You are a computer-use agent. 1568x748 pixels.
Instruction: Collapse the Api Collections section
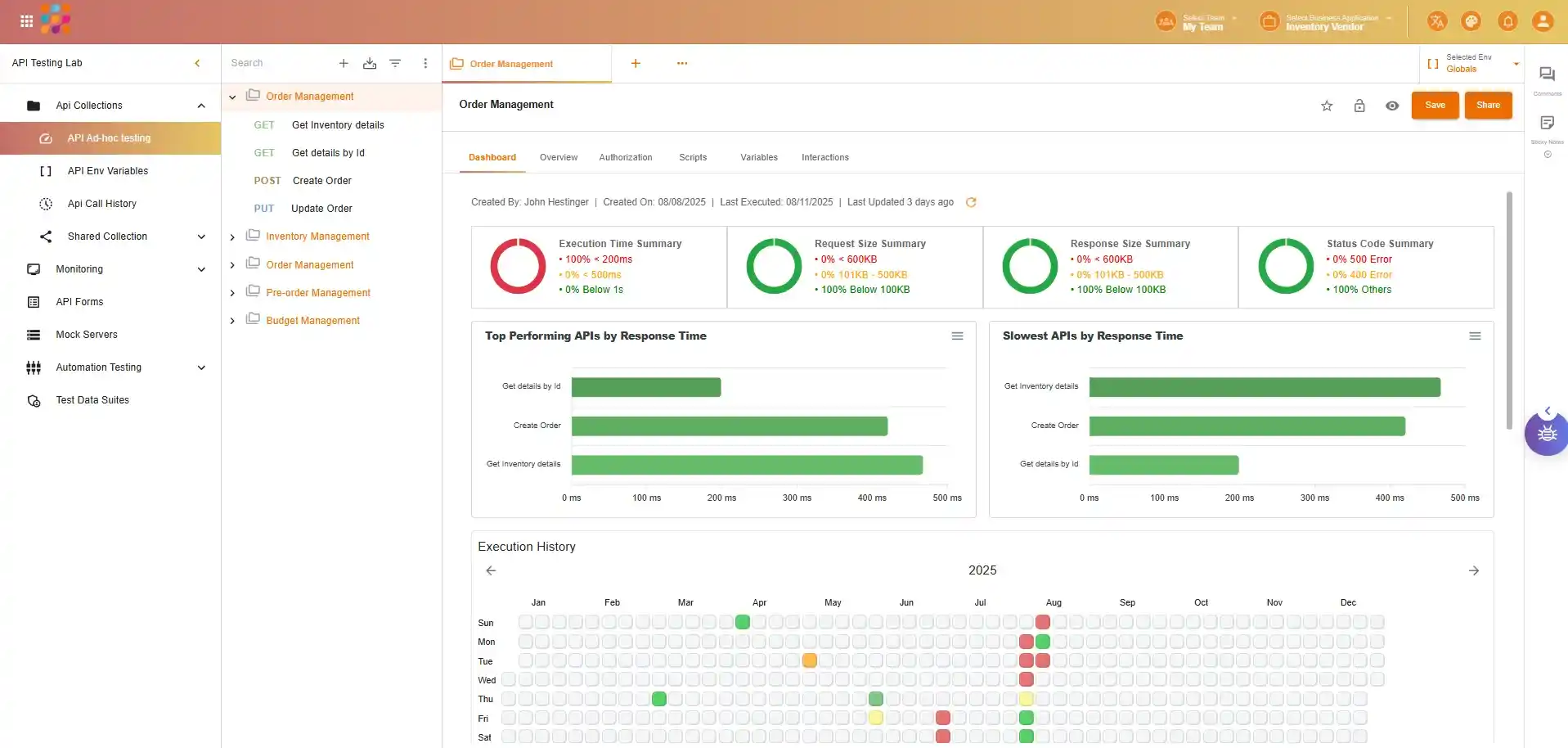point(201,106)
